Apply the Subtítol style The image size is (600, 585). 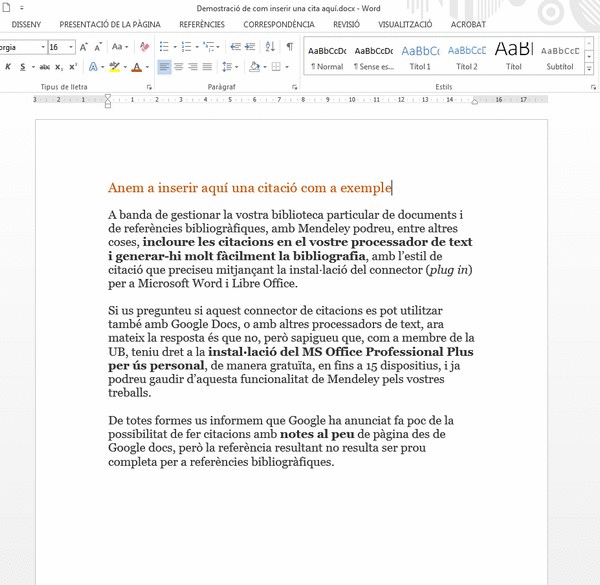point(560,57)
